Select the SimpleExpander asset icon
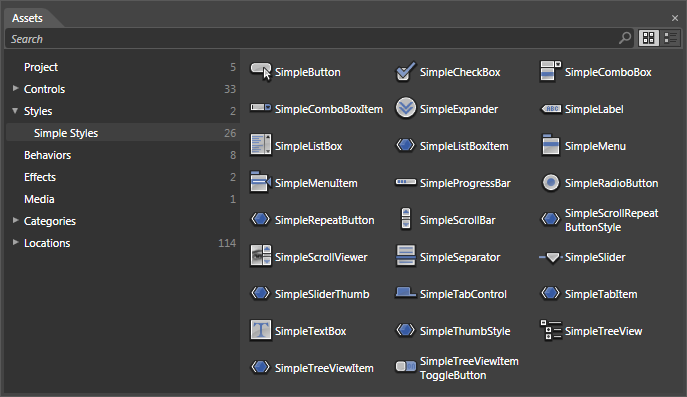This screenshot has width=687, height=397. [x=406, y=108]
